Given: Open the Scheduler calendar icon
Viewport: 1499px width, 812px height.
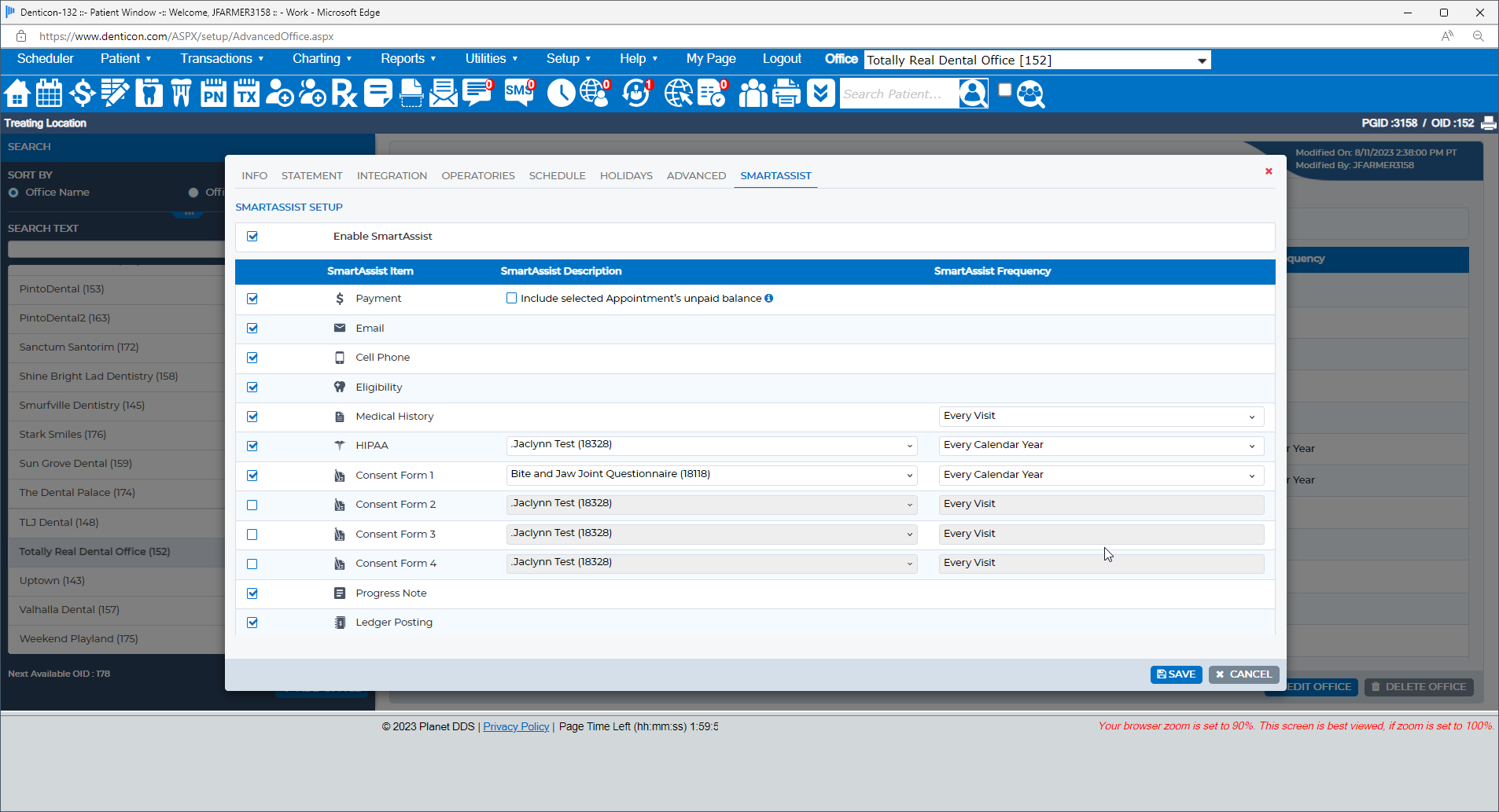Looking at the screenshot, I should [50, 94].
